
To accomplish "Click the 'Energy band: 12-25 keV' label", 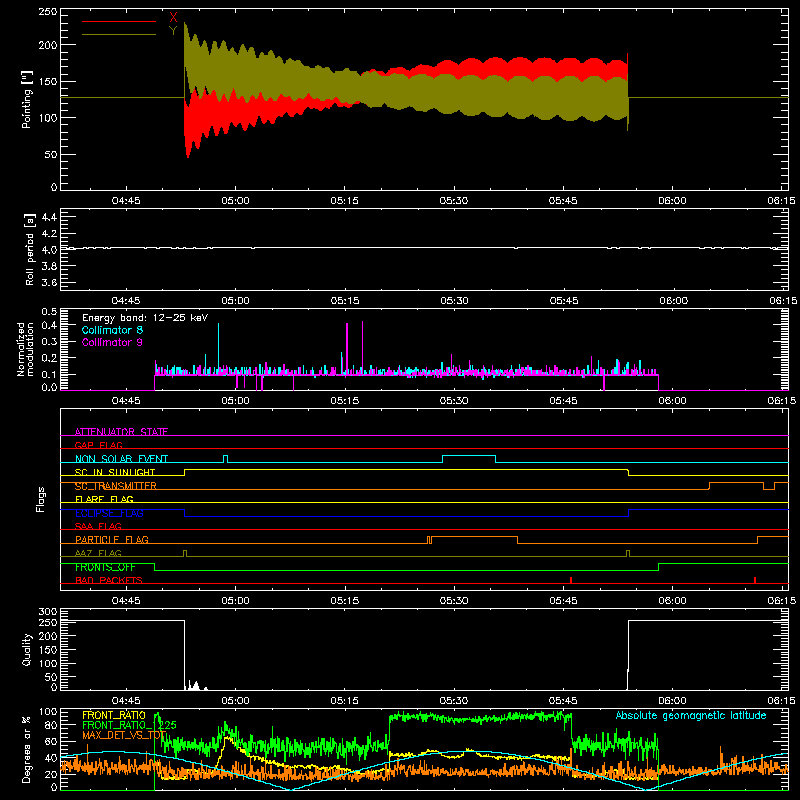I will pos(145,318).
